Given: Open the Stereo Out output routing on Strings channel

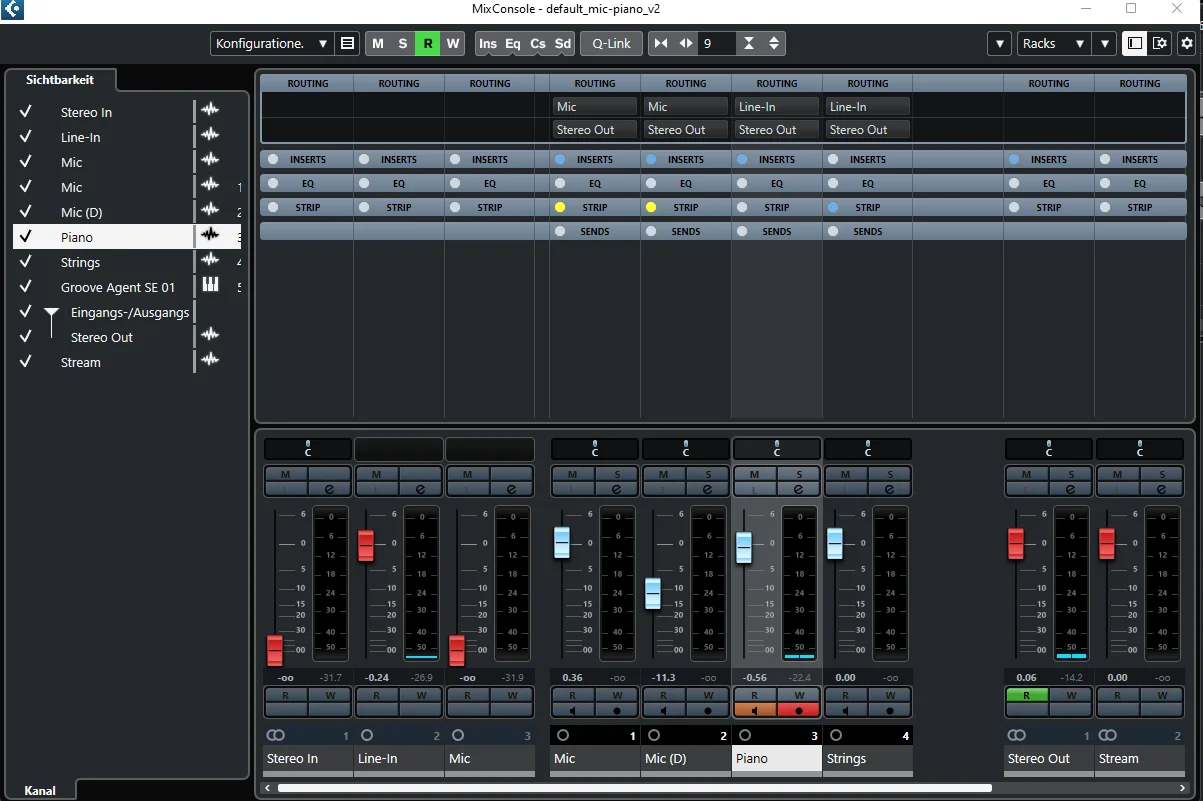Looking at the screenshot, I should [x=868, y=130].
